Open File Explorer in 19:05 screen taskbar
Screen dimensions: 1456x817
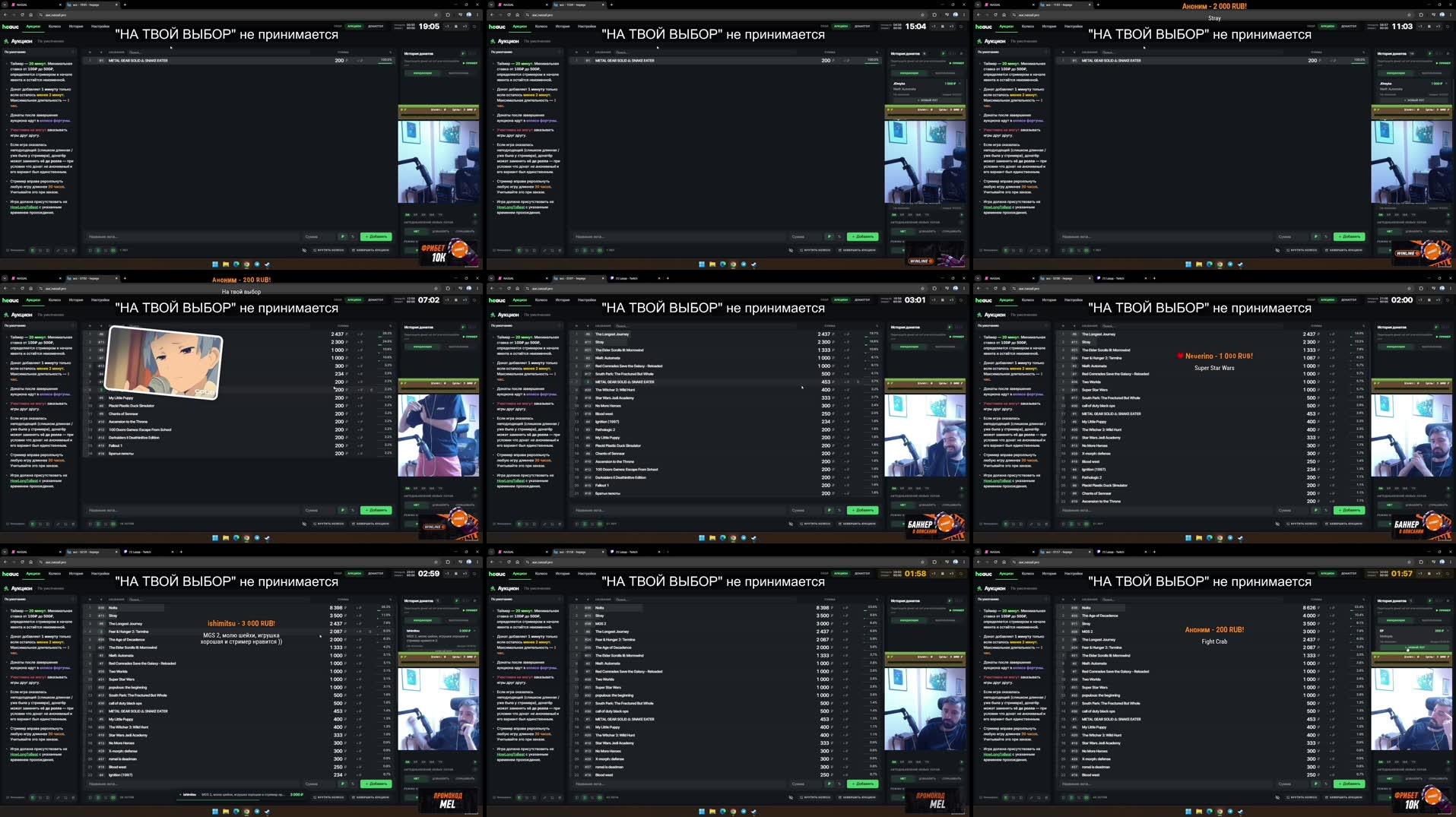point(226,264)
